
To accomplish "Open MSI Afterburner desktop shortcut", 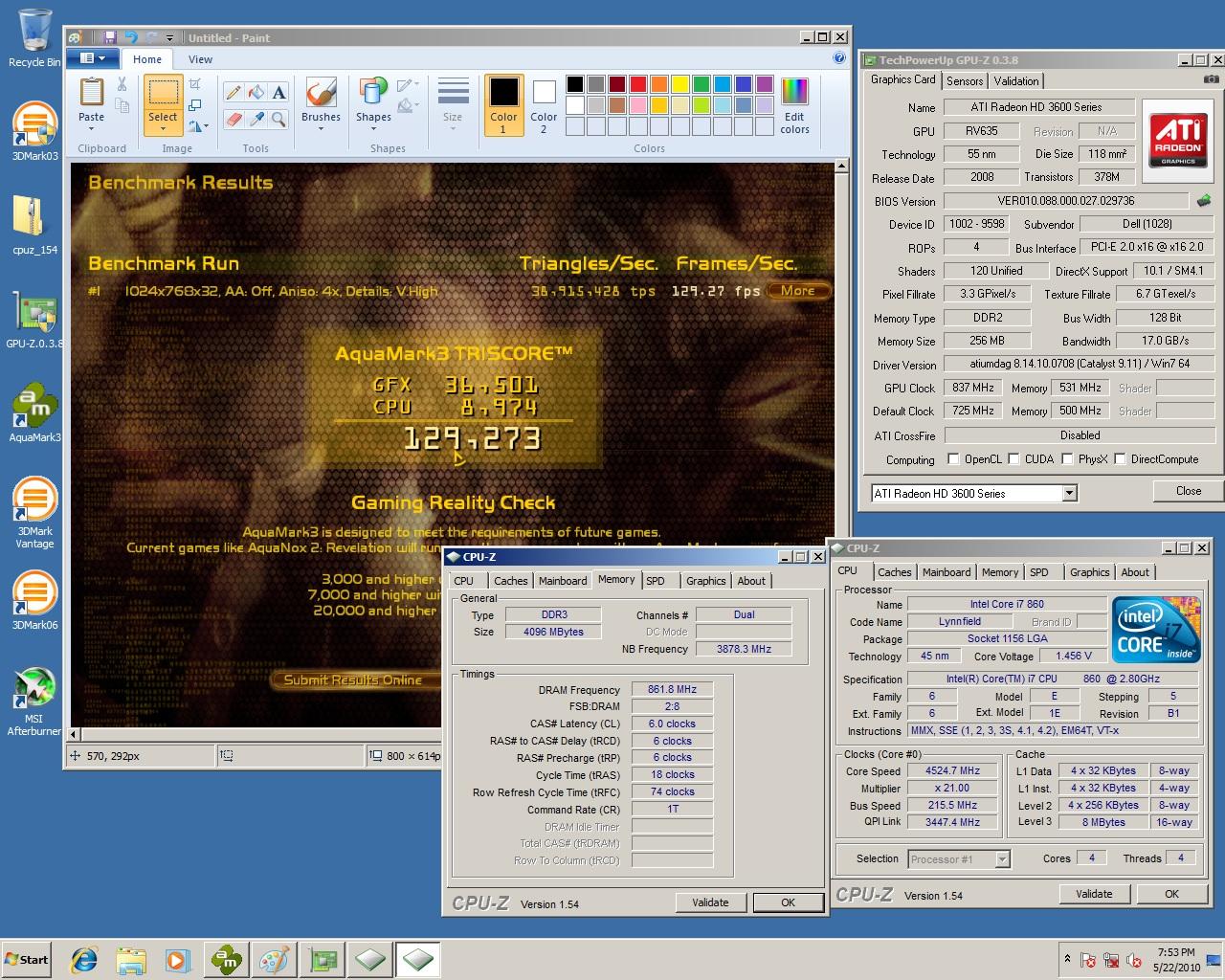I will click(34, 702).
